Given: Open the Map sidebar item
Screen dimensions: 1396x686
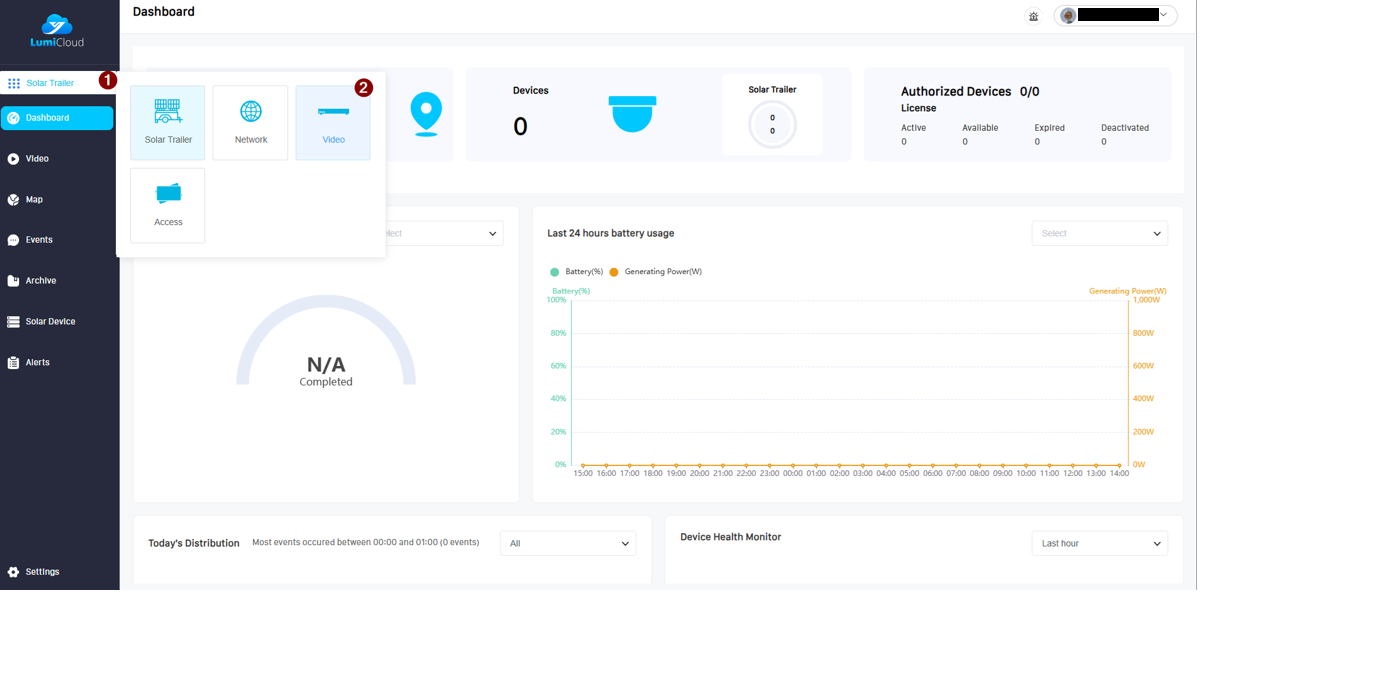Looking at the screenshot, I should point(34,200).
